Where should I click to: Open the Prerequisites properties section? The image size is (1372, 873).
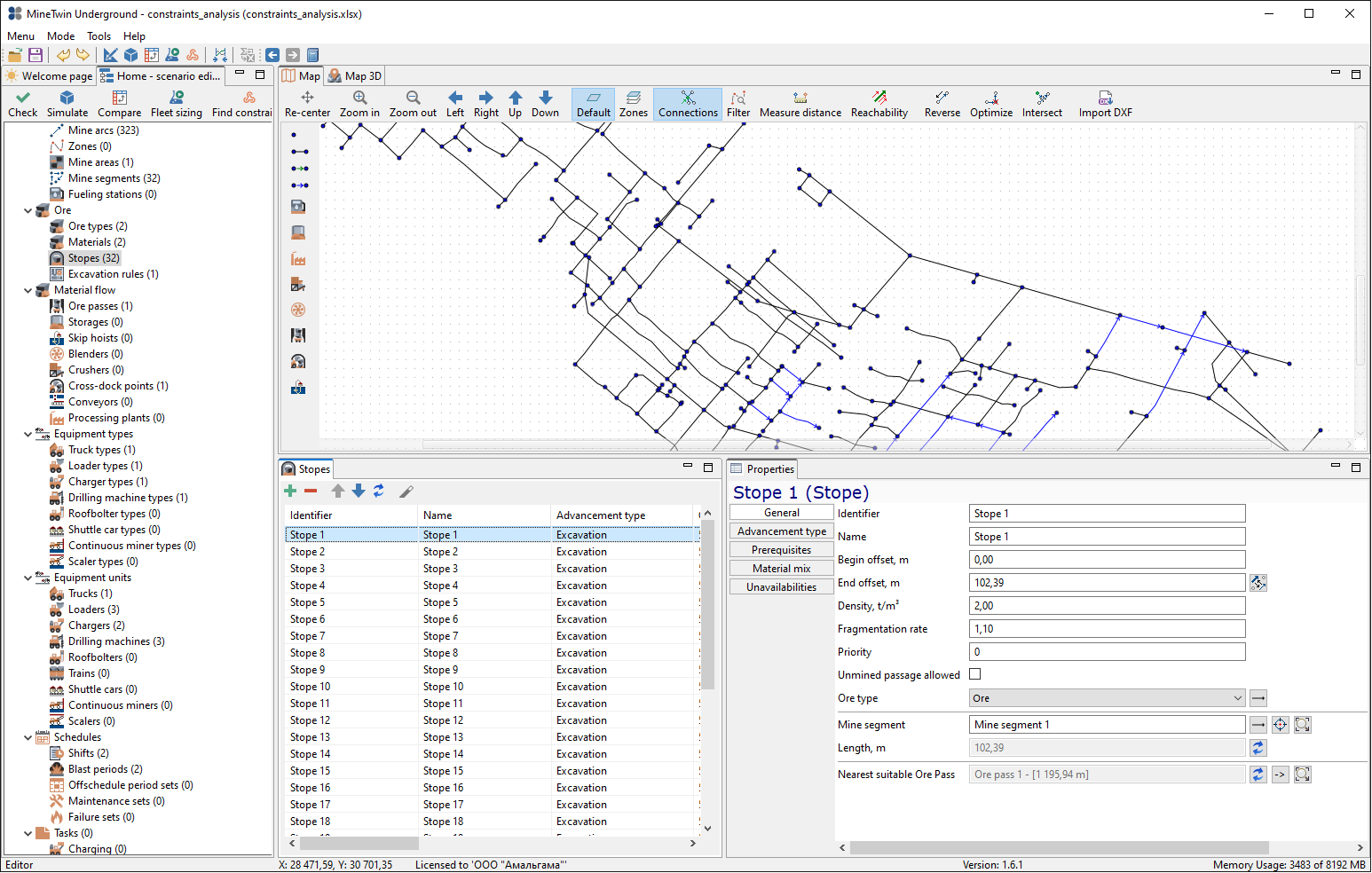[782, 550]
